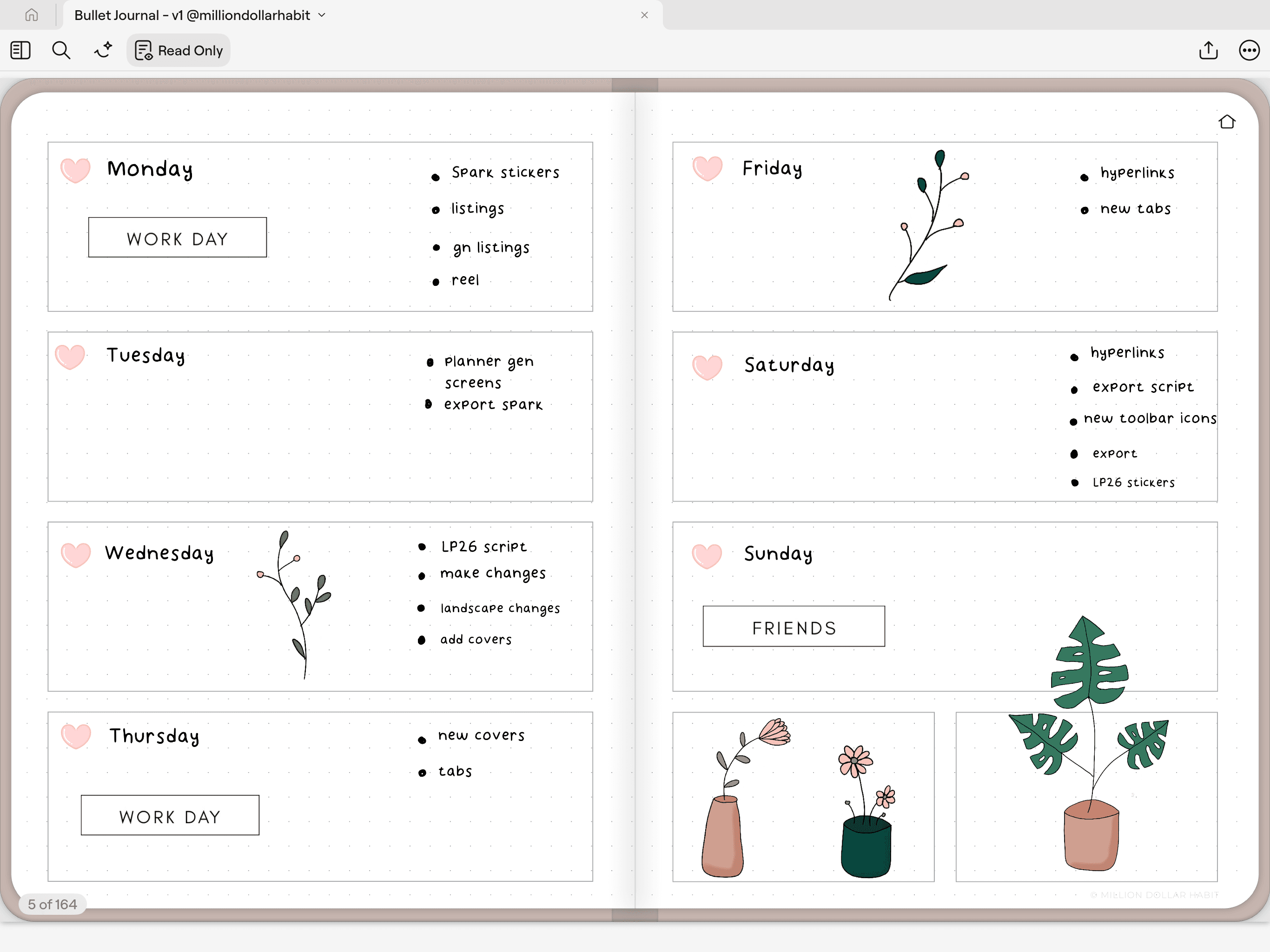Go to the app home icon
1270x952 pixels.
(32, 15)
